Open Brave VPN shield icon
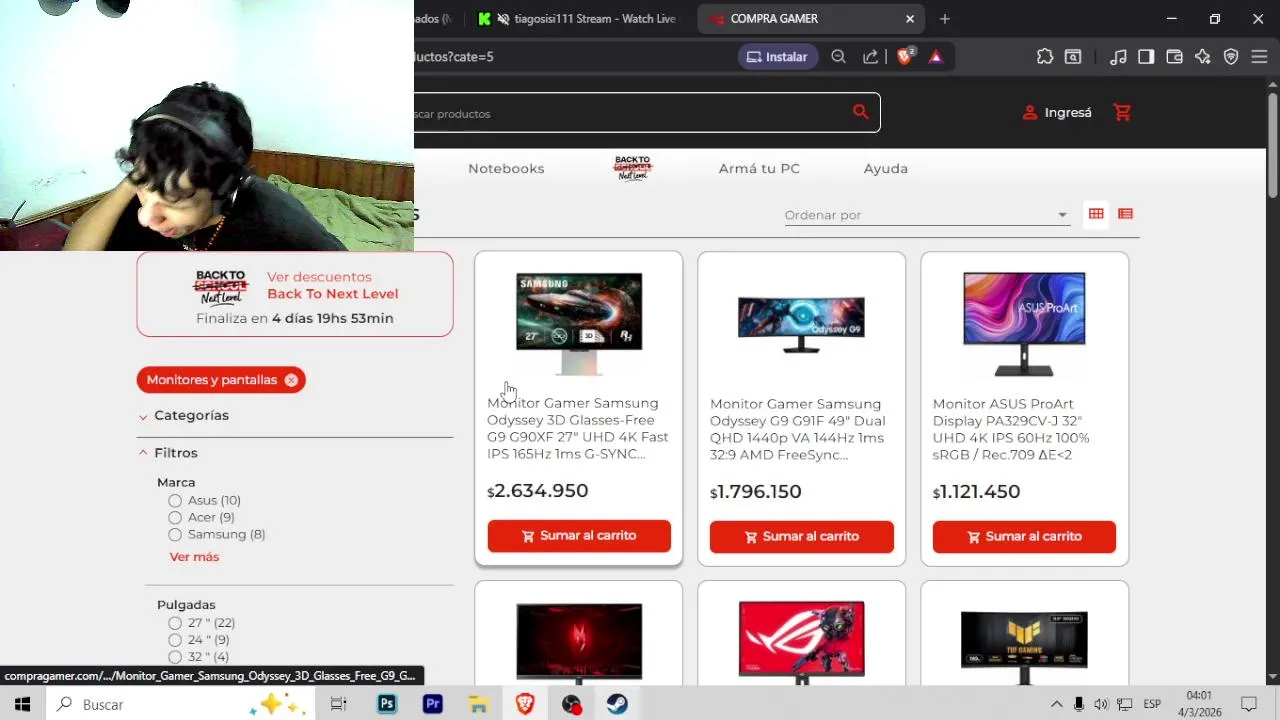The image size is (1280, 720). 1231,57
